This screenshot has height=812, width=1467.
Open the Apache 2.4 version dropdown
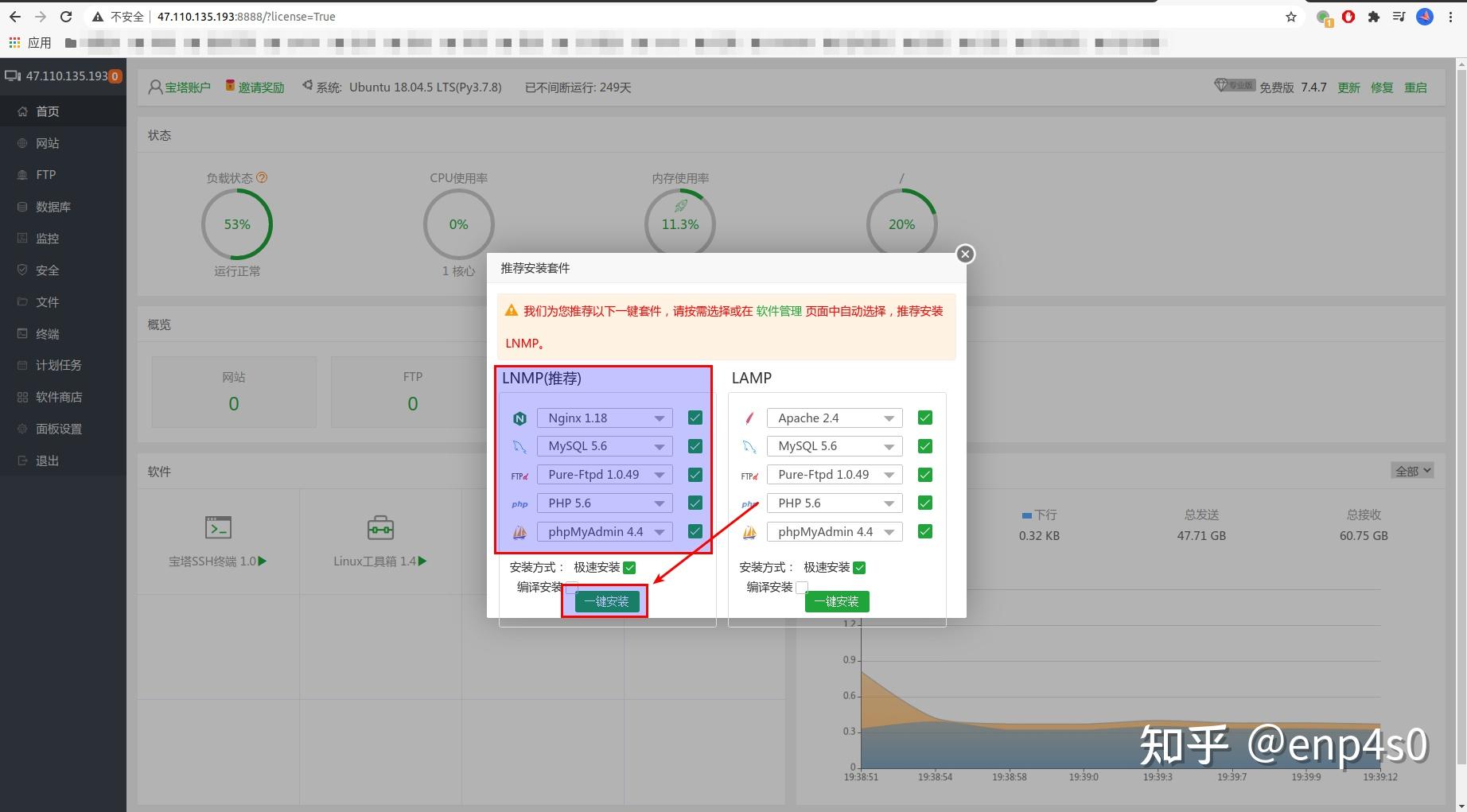pos(835,418)
